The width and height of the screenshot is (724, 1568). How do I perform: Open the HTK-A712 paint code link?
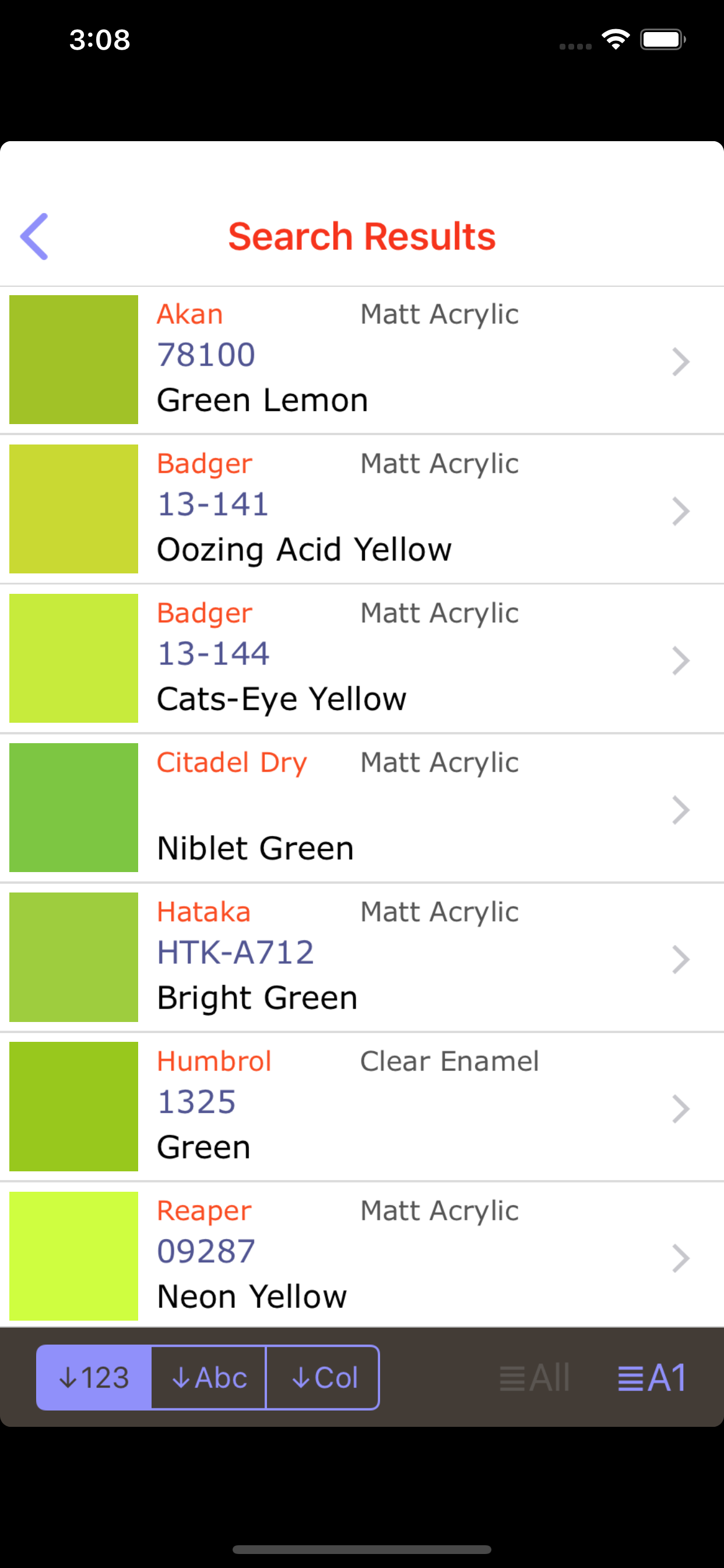coord(236,952)
